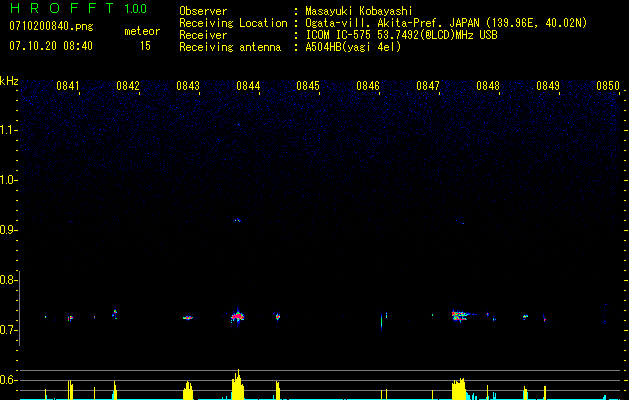Click the faint 0.92 kHz echo near 0844

pyautogui.click(x=237, y=220)
